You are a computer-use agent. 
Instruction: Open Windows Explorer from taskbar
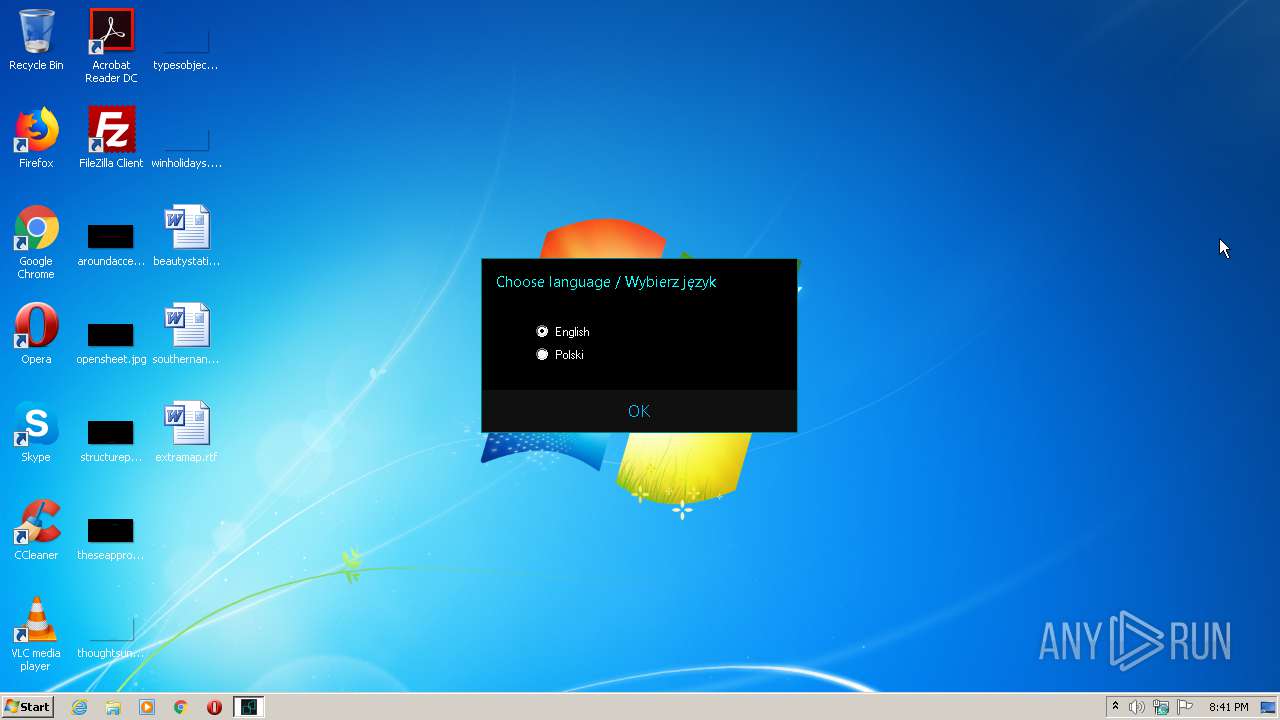tap(113, 707)
